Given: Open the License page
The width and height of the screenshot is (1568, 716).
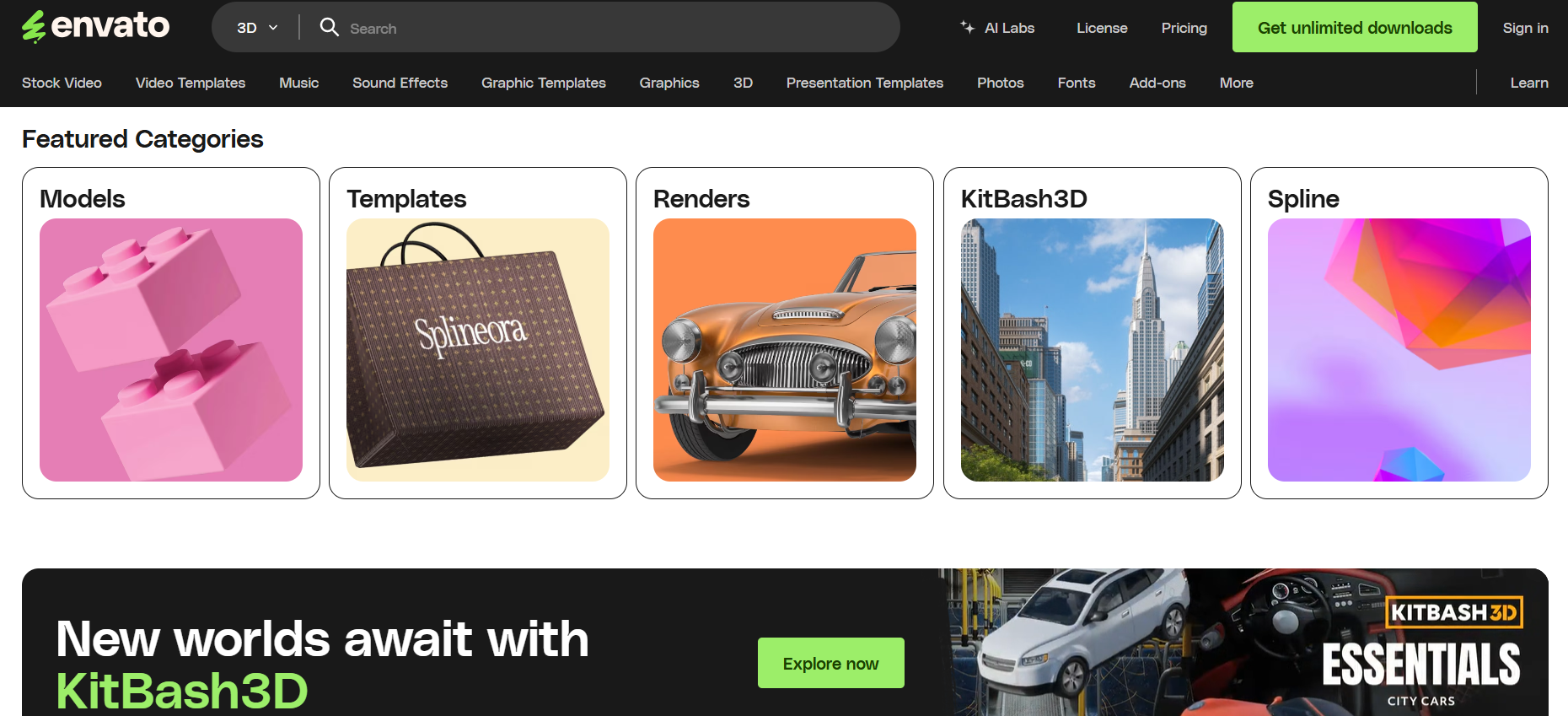Looking at the screenshot, I should point(1102,28).
